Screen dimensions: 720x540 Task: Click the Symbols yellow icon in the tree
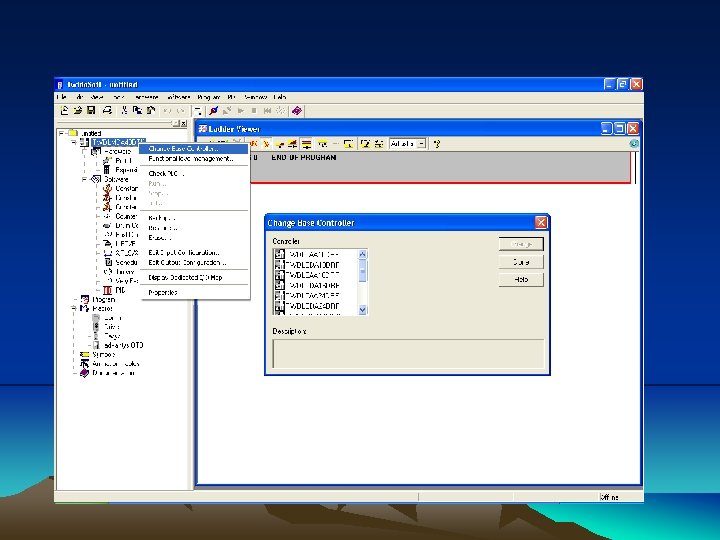tap(85, 354)
